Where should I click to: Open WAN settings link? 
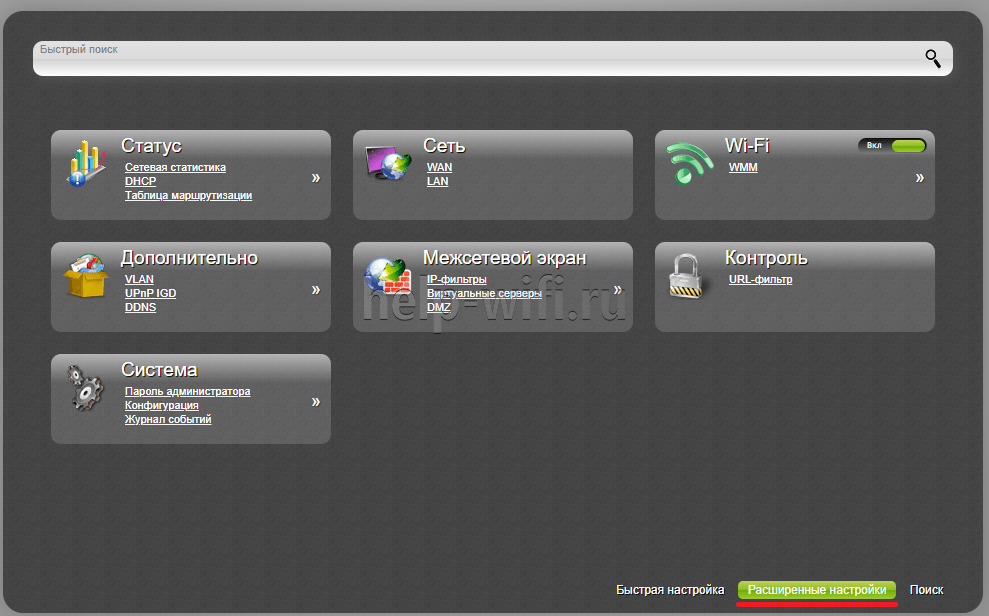tap(440, 167)
